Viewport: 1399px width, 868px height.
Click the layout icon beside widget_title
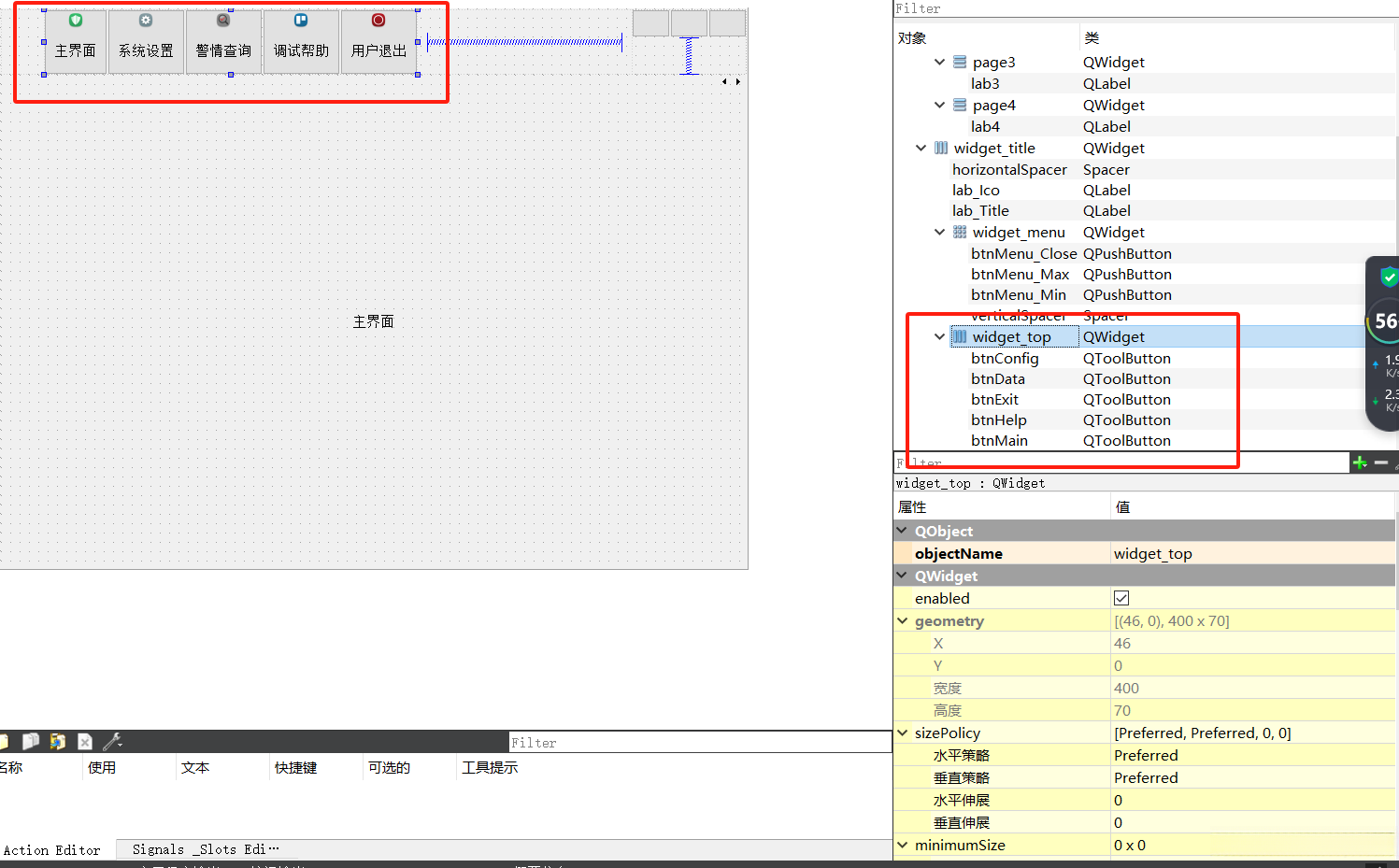pos(941,148)
